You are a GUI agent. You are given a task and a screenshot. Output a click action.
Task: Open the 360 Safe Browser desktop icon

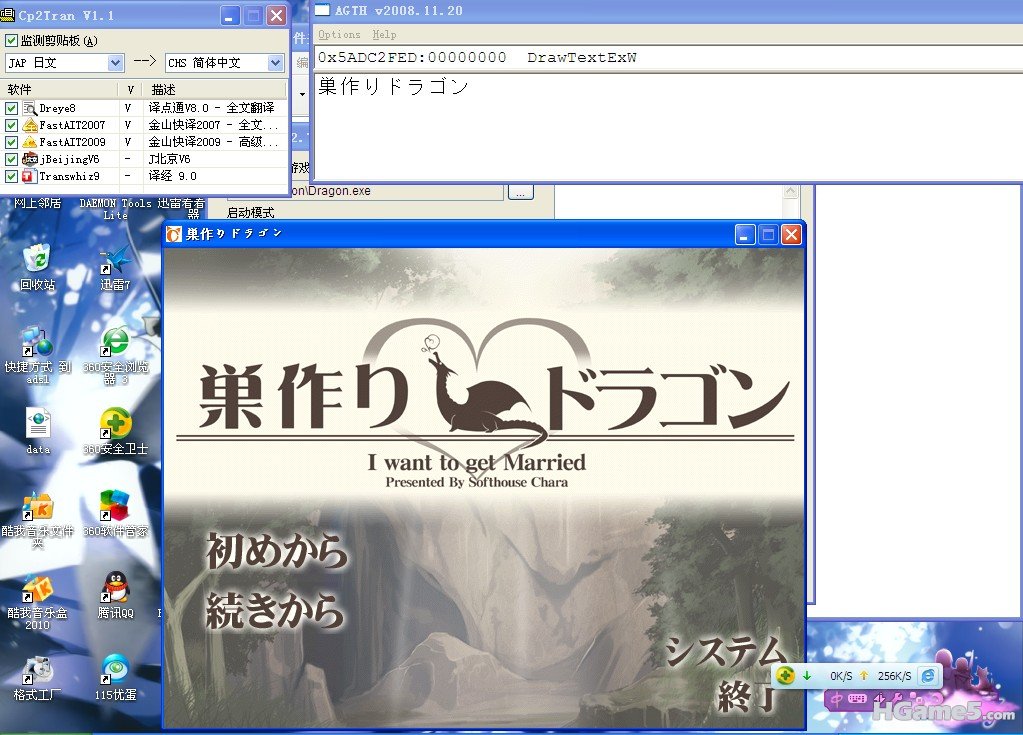click(116, 342)
